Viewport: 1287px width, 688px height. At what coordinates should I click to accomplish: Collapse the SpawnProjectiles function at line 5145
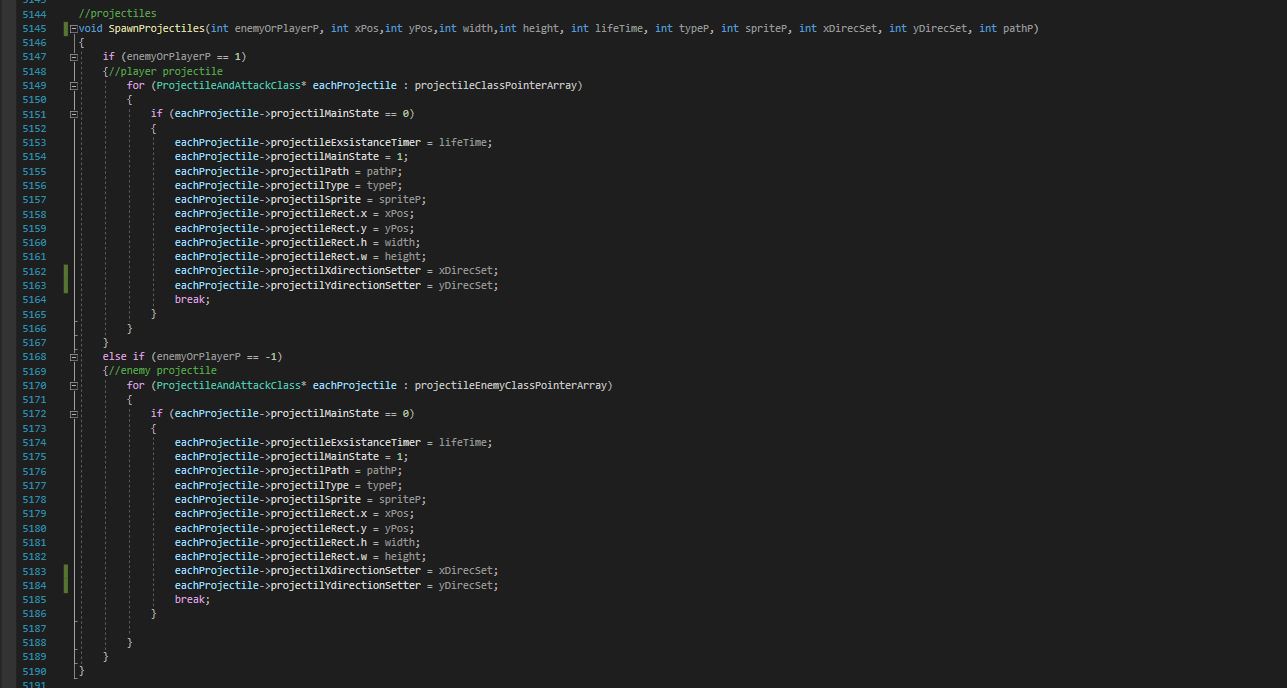coord(74,28)
